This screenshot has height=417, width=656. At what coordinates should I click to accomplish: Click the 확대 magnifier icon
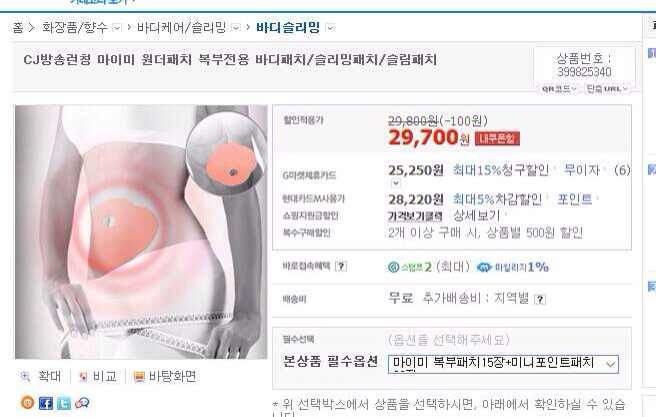click(x=25, y=376)
